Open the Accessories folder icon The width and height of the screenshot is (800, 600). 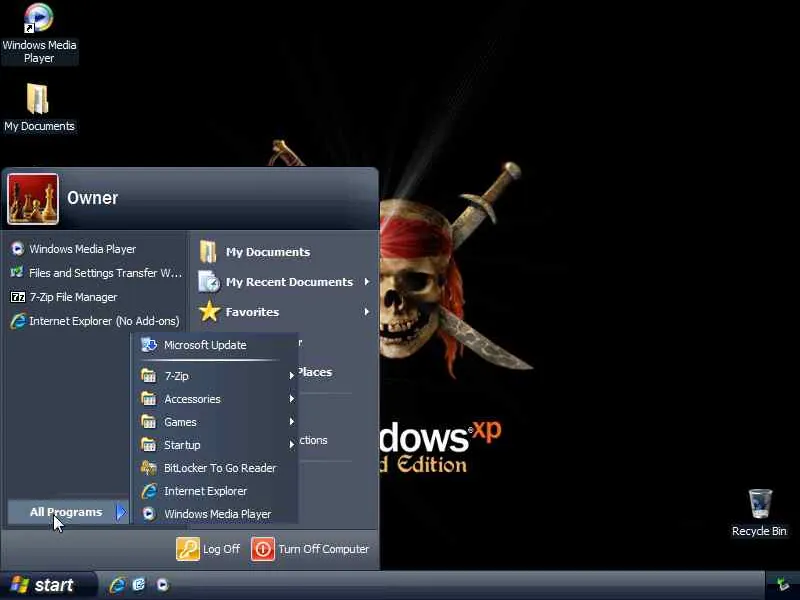pos(148,399)
